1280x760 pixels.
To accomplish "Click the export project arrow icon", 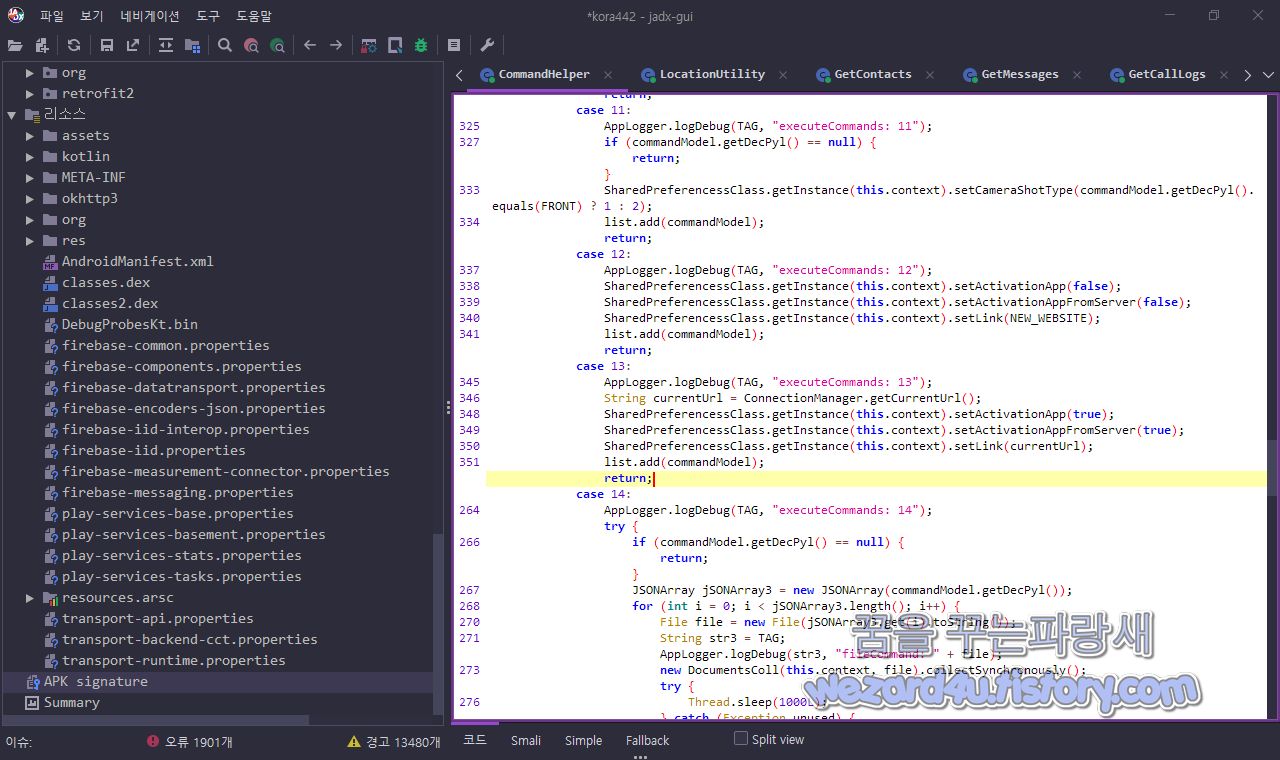I will coord(133,45).
